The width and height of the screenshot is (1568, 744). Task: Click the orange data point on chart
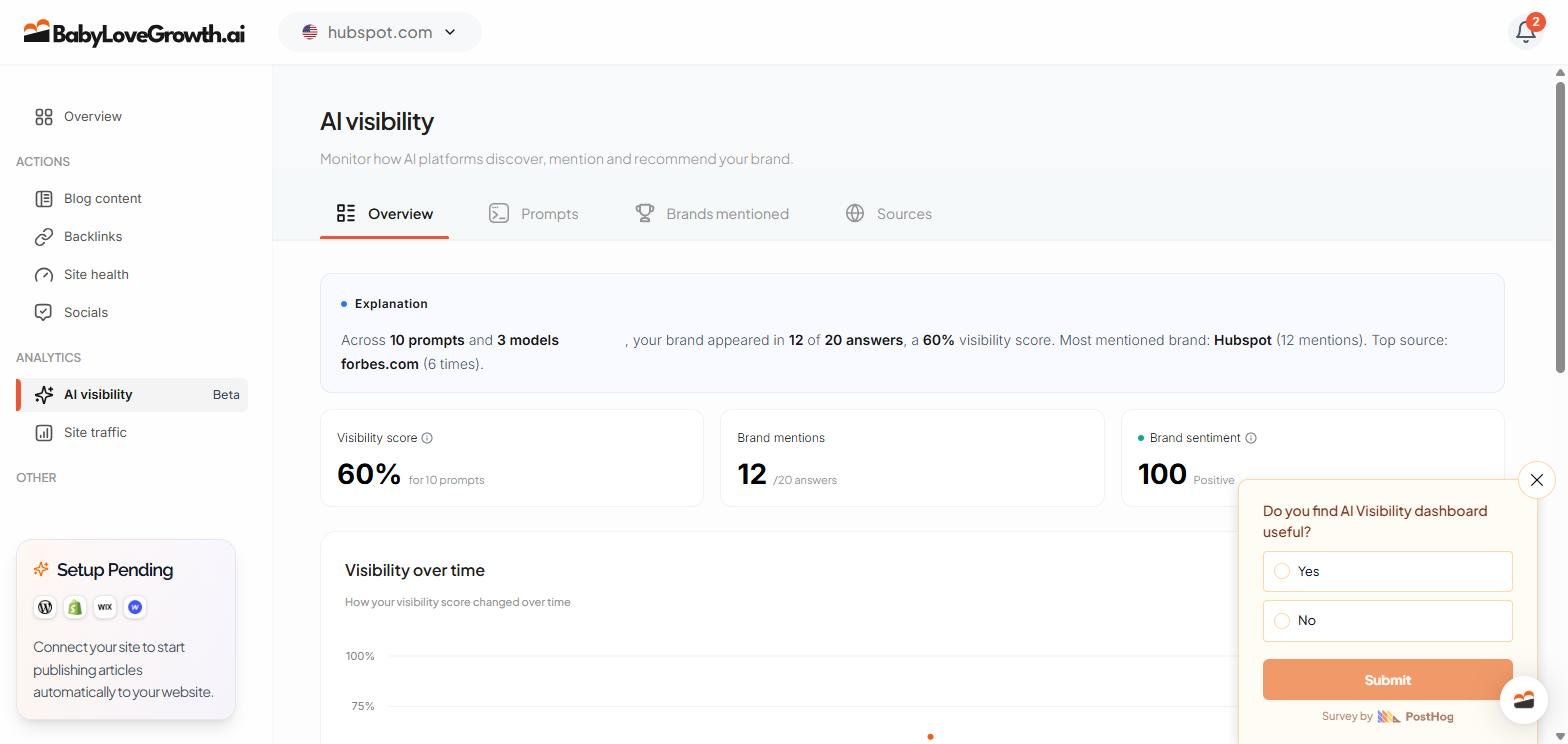(x=930, y=737)
